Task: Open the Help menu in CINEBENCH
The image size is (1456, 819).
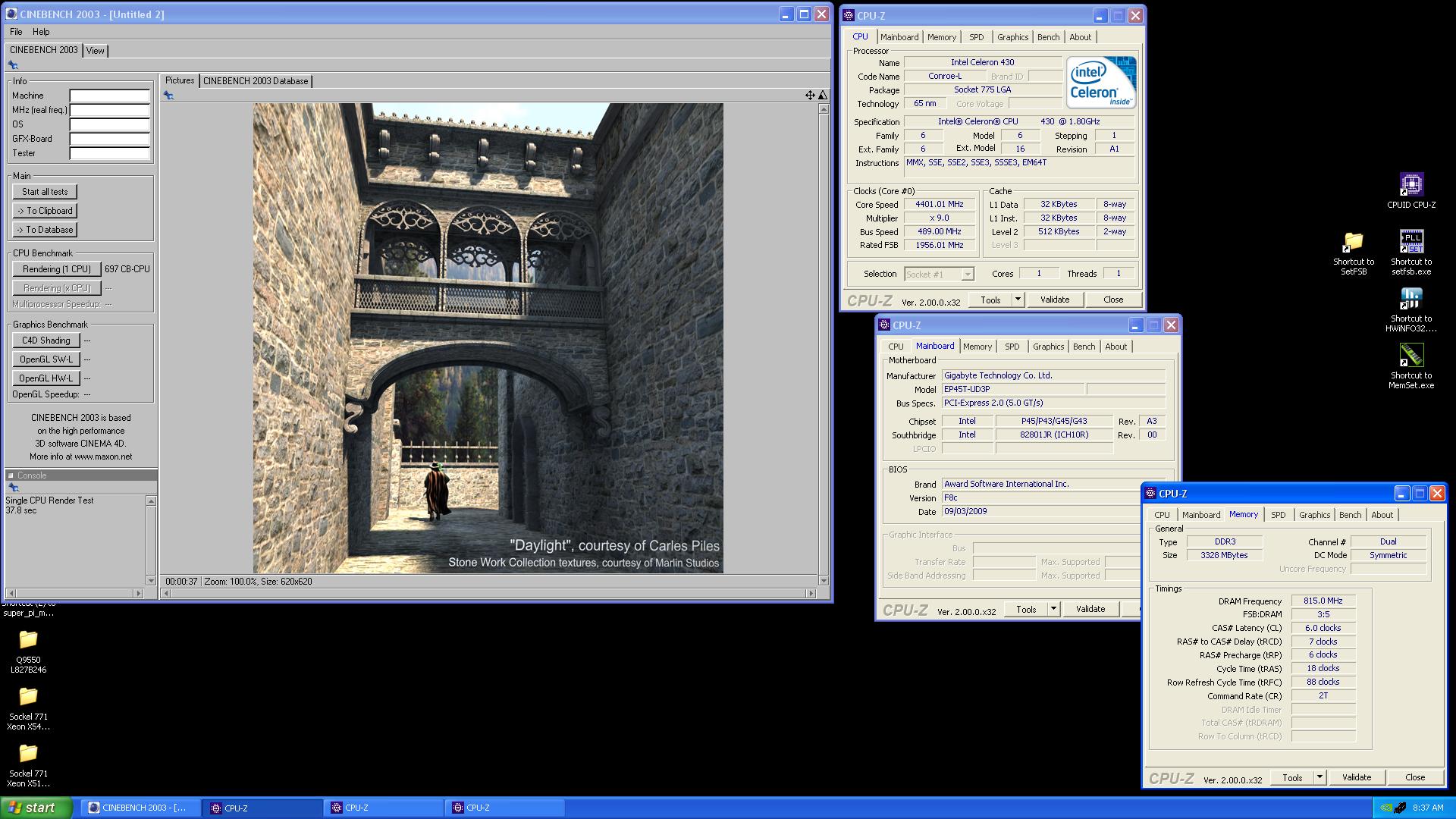Action: (x=41, y=32)
